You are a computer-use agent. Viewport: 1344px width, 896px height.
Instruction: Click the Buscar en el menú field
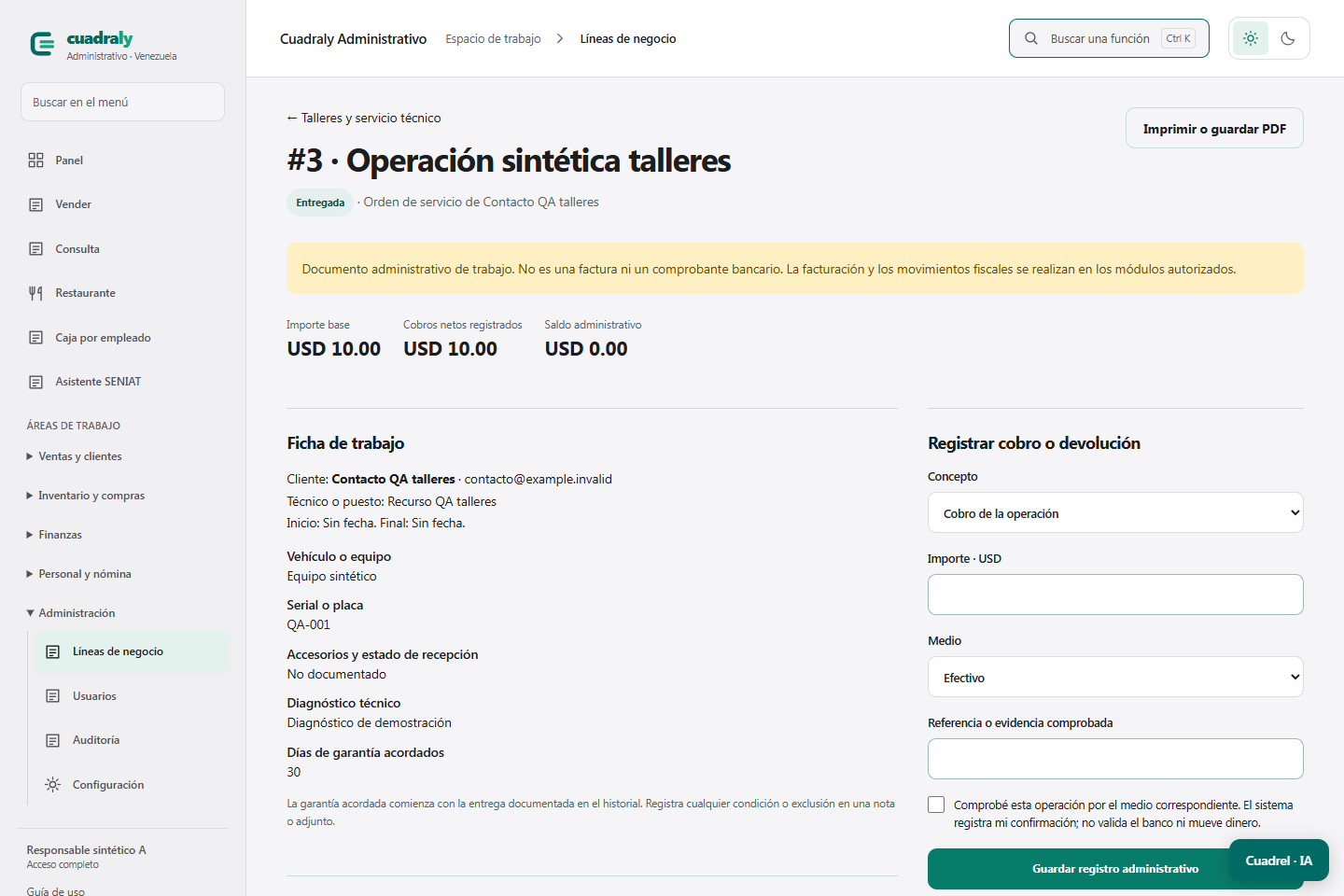click(x=122, y=102)
